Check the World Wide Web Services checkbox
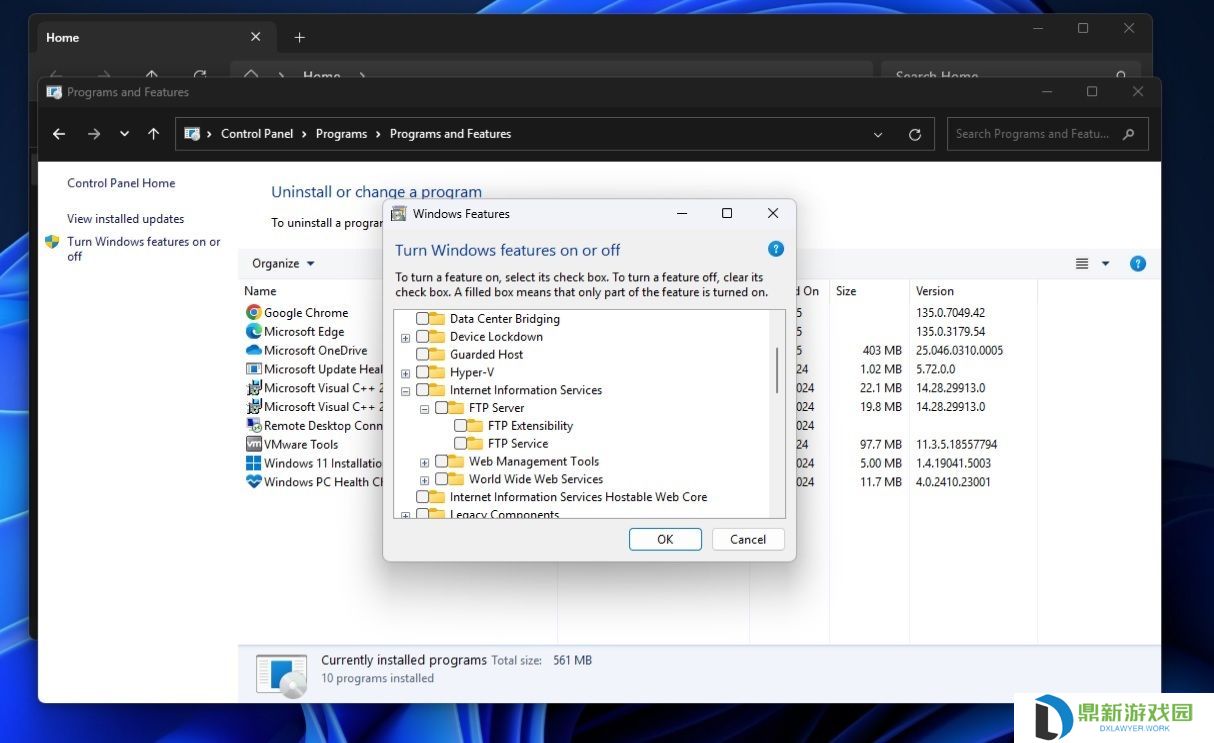The image size is (1214, 743). 442,479
